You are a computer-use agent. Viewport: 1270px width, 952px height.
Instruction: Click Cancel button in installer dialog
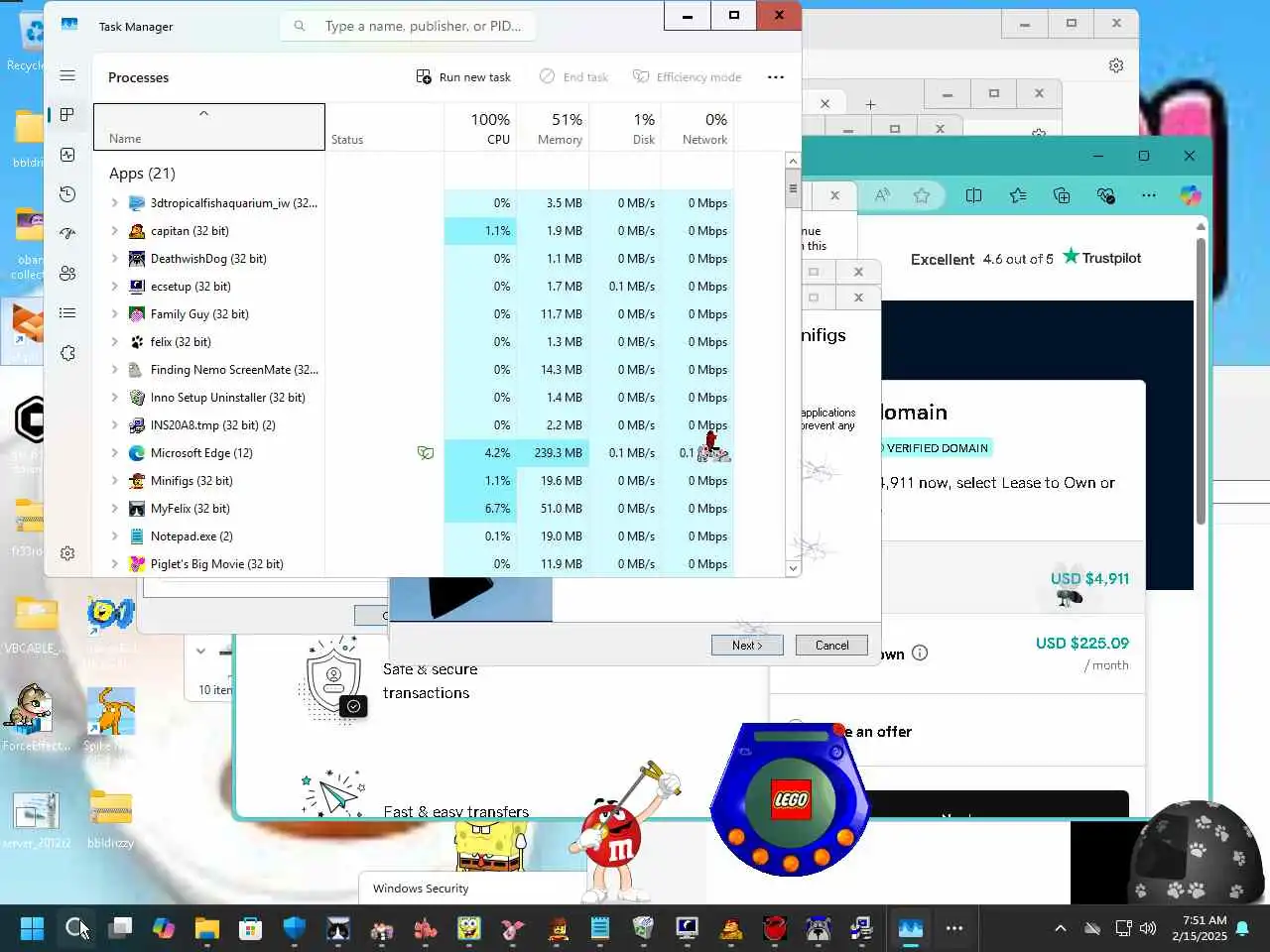[831, 646]
